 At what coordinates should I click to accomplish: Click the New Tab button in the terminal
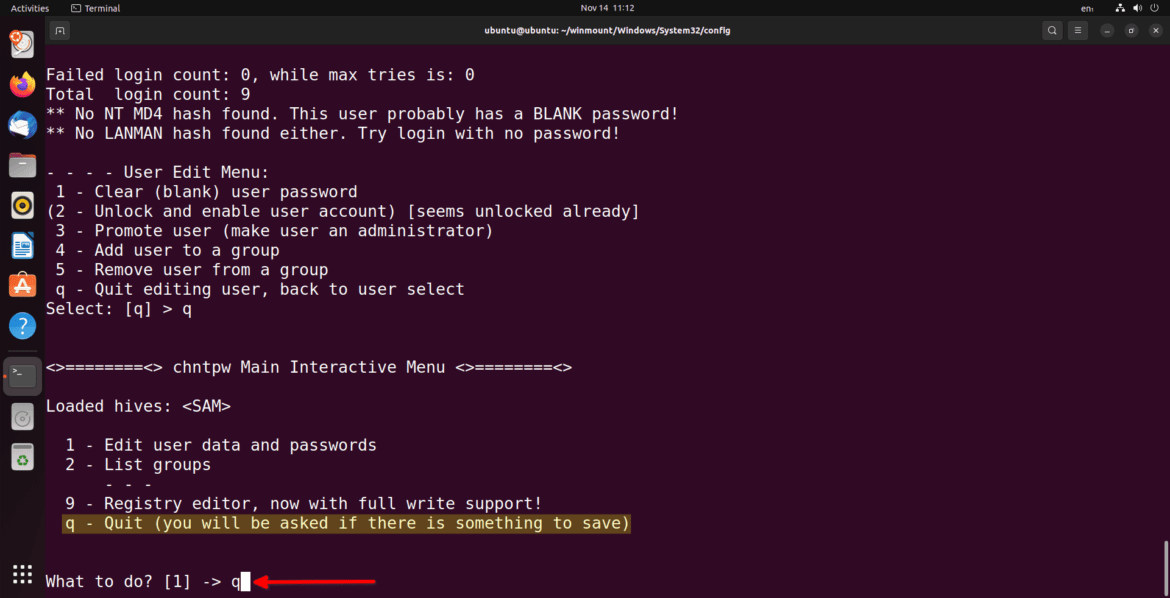(60, 30)
